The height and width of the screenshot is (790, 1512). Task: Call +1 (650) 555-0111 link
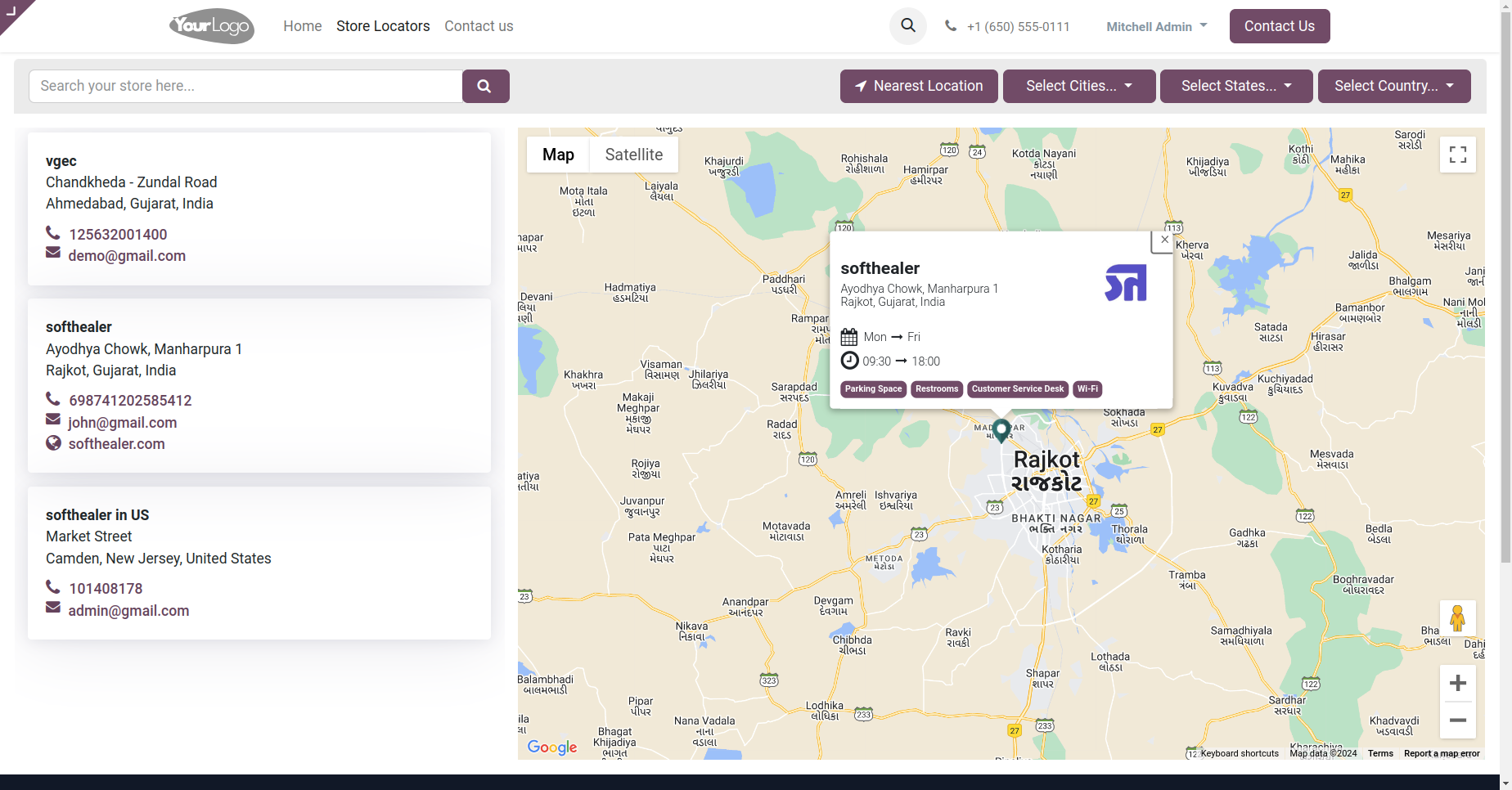1018,27
